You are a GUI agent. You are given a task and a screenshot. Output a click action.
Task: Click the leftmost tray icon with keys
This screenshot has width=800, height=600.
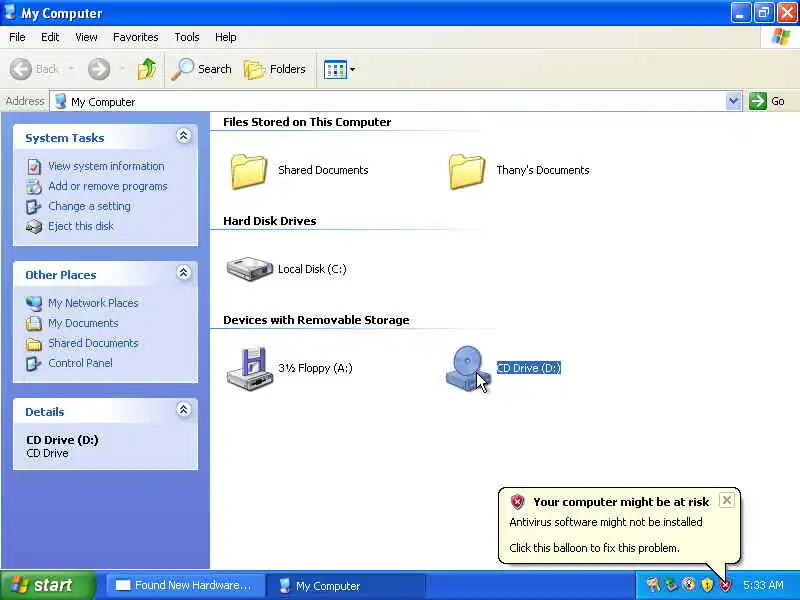click(653, 585)
